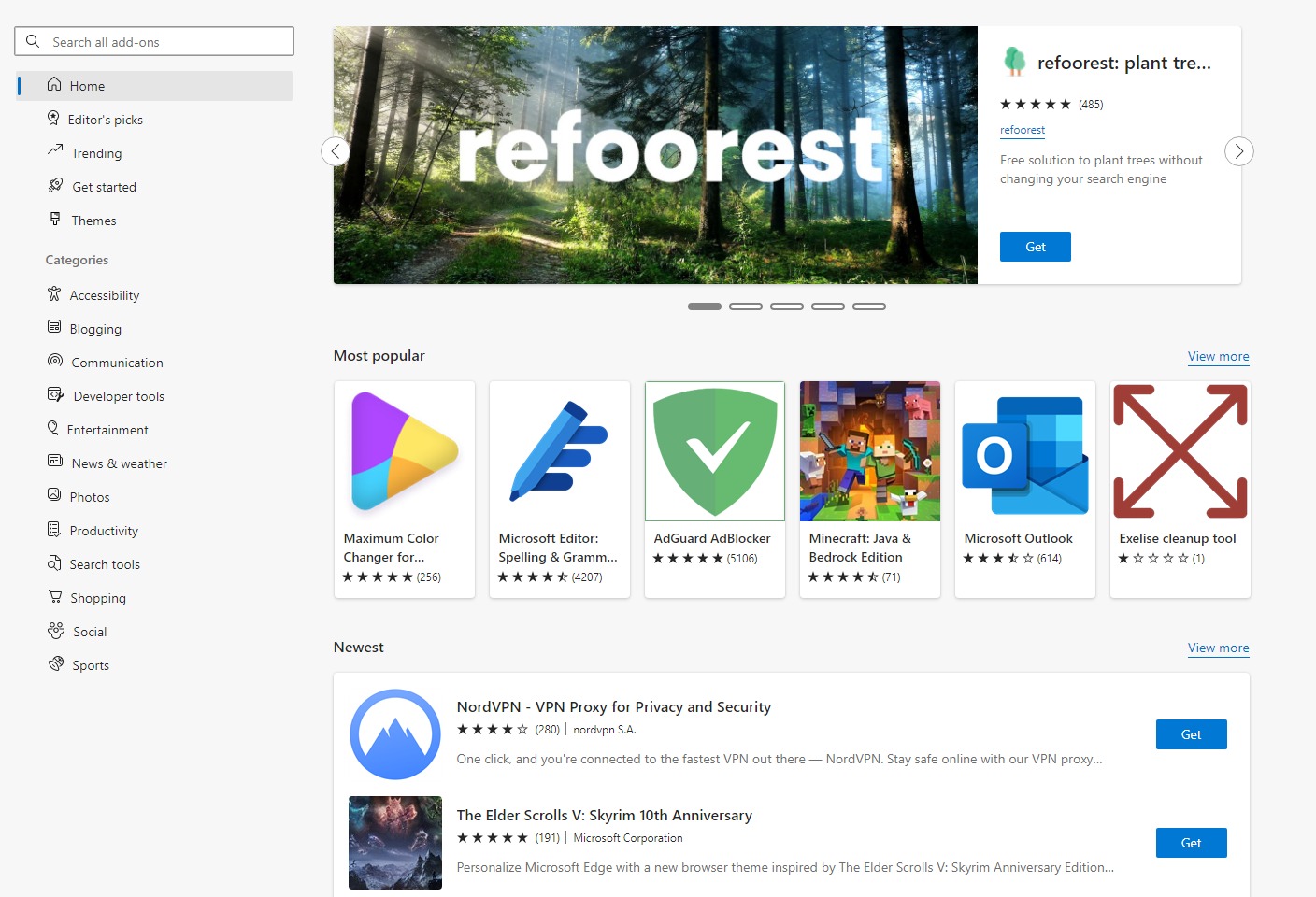Image resolution: width=1316 pixels, height=897 pixels.
Task: Select the Exelise cleanup tool icon
Action: (1180, 451)
